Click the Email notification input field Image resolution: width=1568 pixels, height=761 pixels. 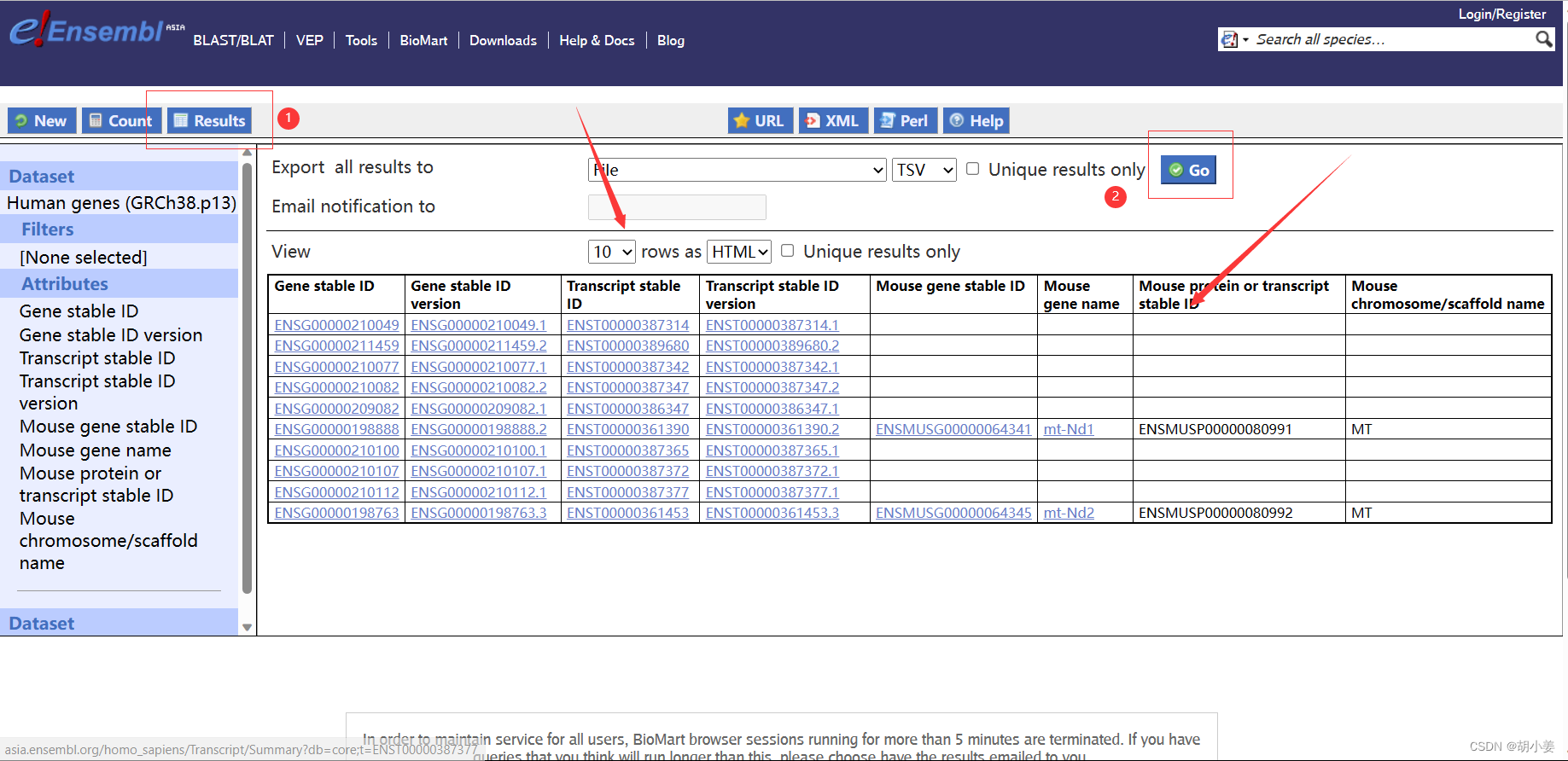pyautogui.click(x=677, y=207)
